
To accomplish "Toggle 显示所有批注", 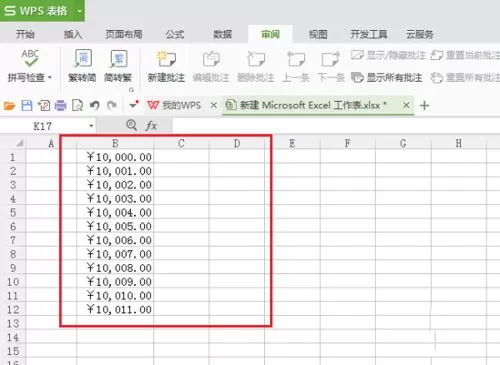I will coord(387,78).
